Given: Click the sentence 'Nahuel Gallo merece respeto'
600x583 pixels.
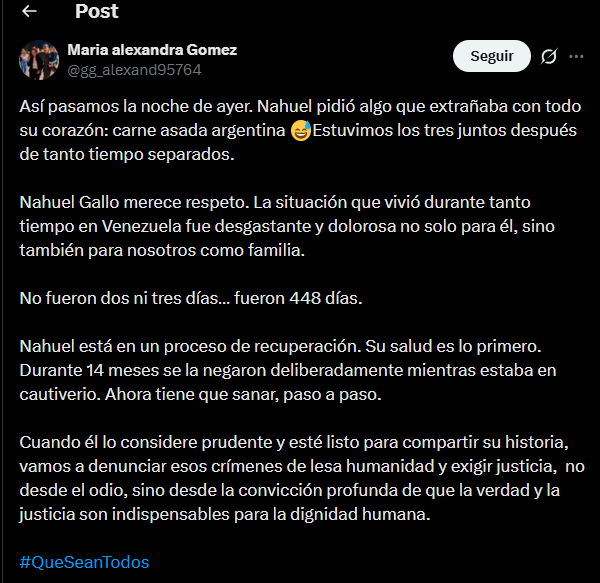Looking at the screenshot, I should pyautogui.click(x=134, y=202).
